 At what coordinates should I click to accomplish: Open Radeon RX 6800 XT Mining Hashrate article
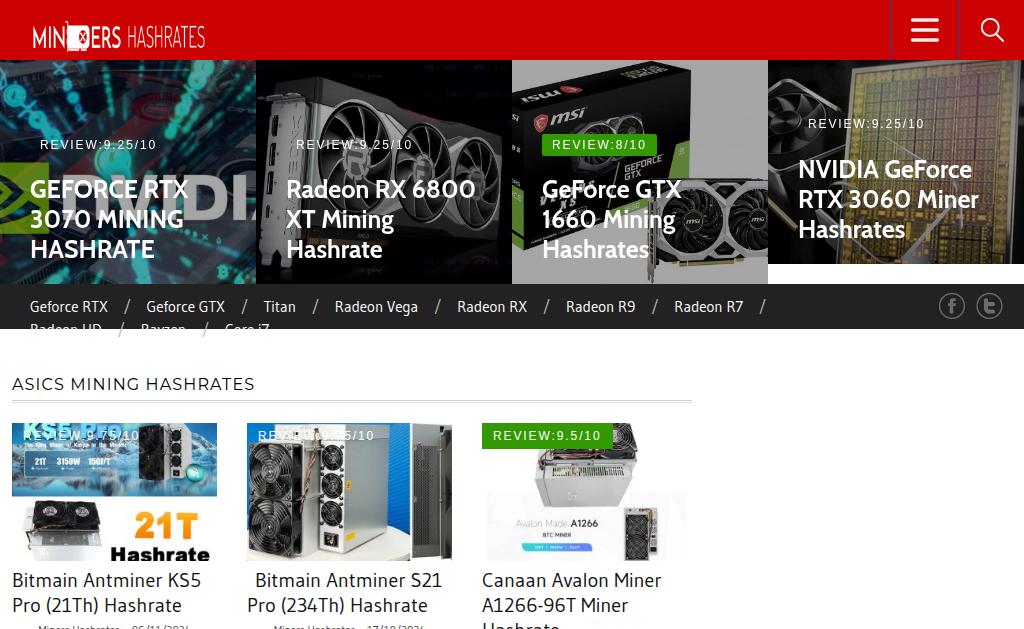point(381,219)
